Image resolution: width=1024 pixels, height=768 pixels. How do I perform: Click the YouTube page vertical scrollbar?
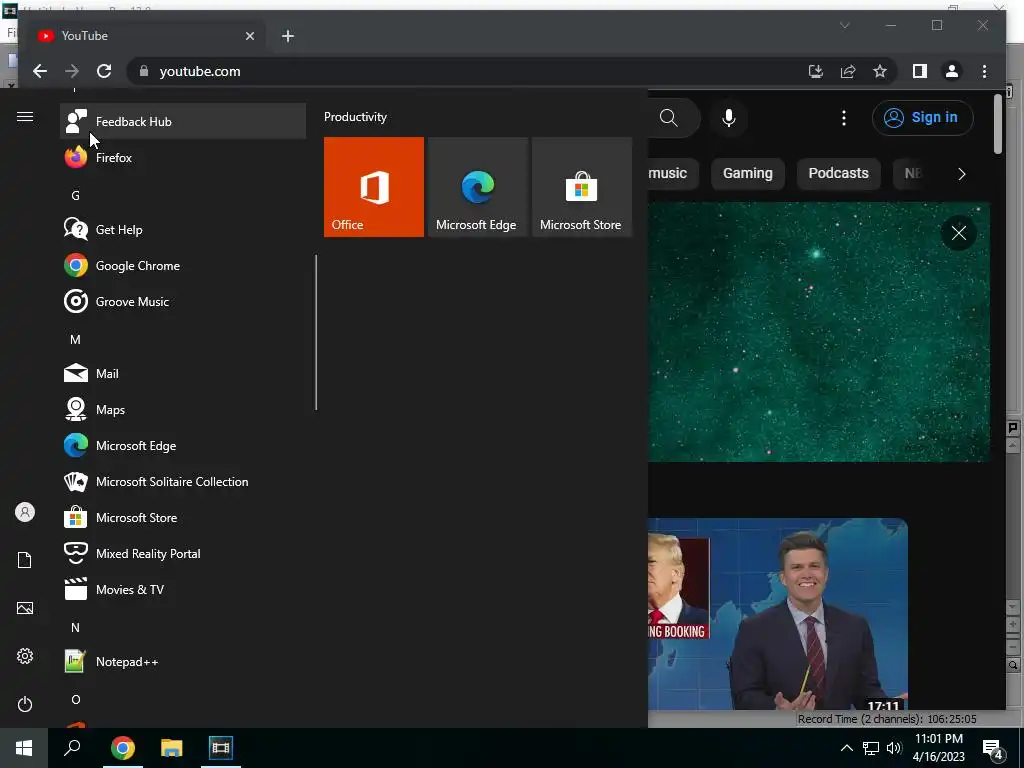point(997,124)
